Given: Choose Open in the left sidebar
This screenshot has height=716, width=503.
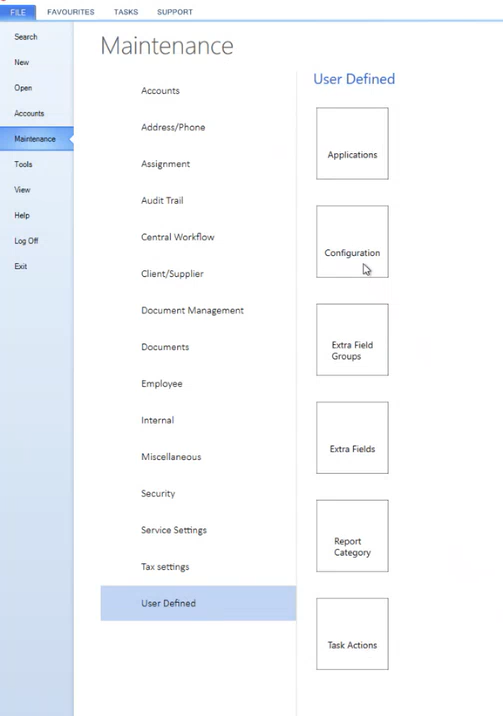Looking at the screenshot, I should (x=23, y=88).
